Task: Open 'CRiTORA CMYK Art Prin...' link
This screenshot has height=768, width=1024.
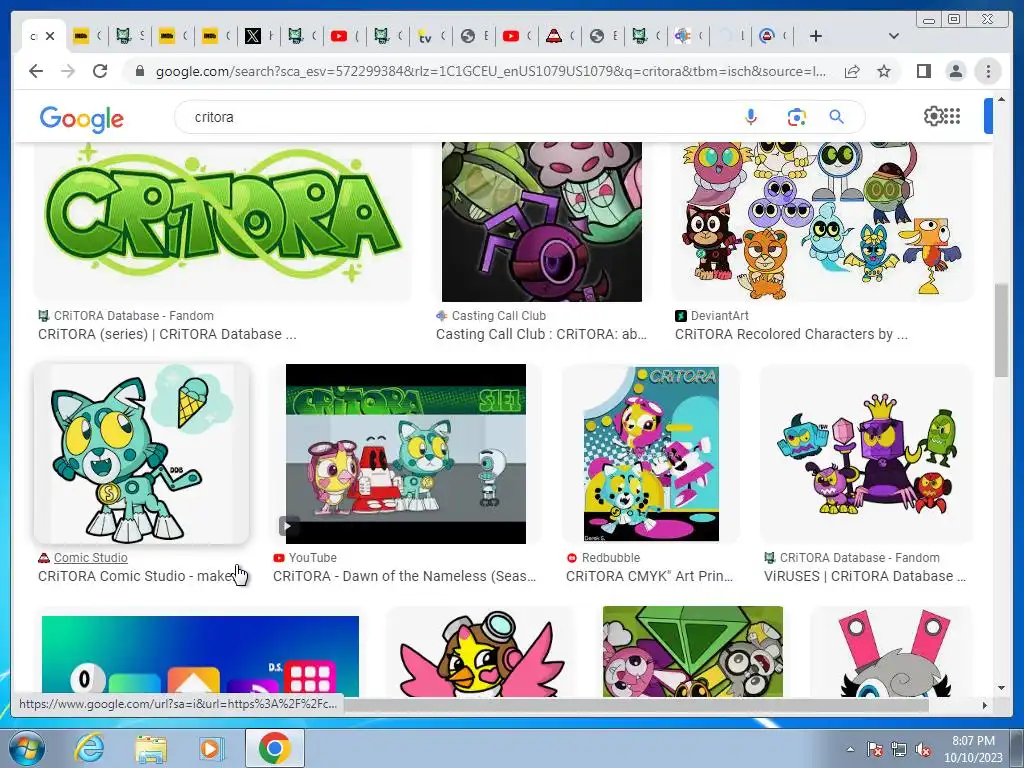Action: (x=650, y=577)
